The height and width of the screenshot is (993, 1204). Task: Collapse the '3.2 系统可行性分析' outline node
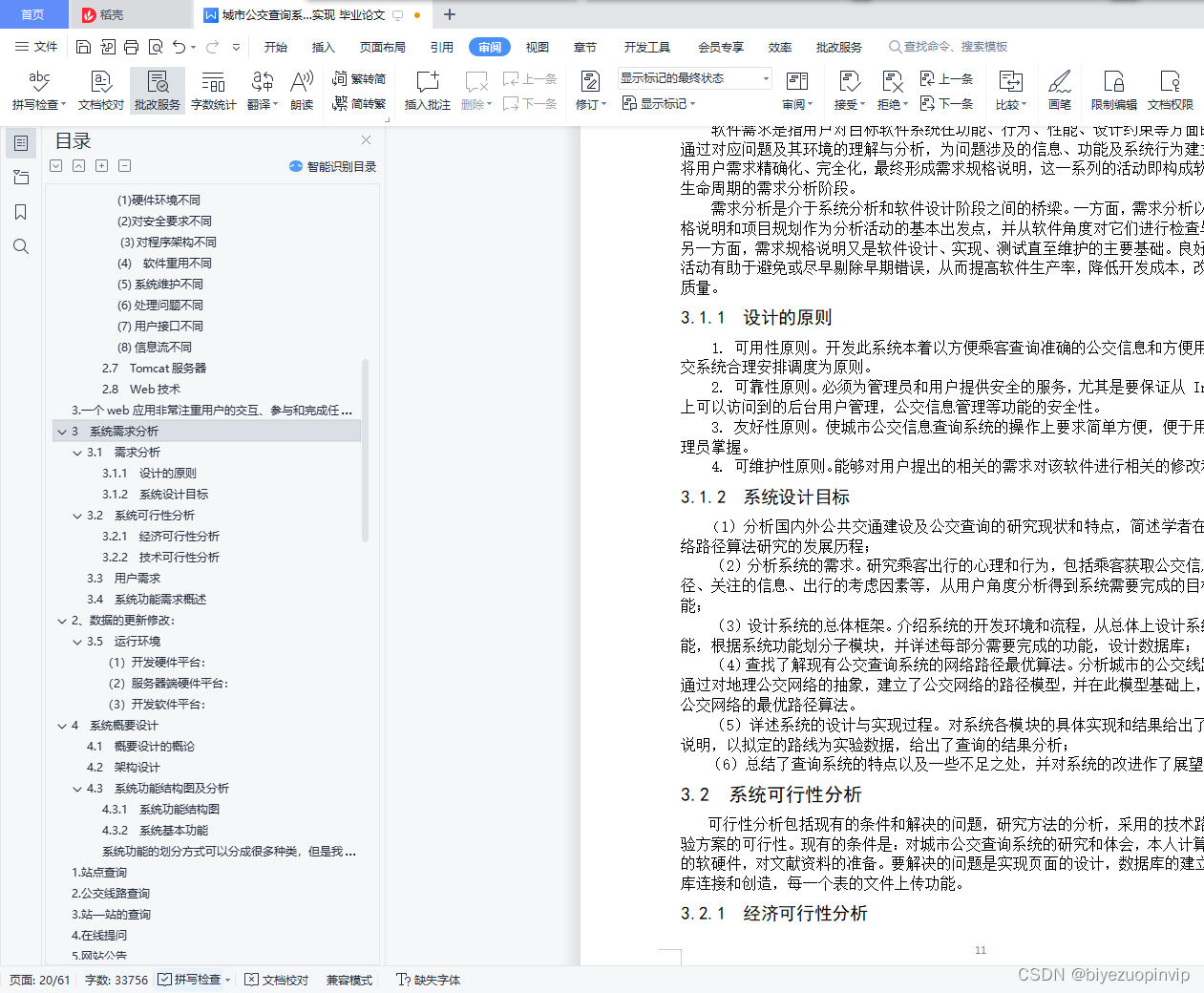(78, 516)
